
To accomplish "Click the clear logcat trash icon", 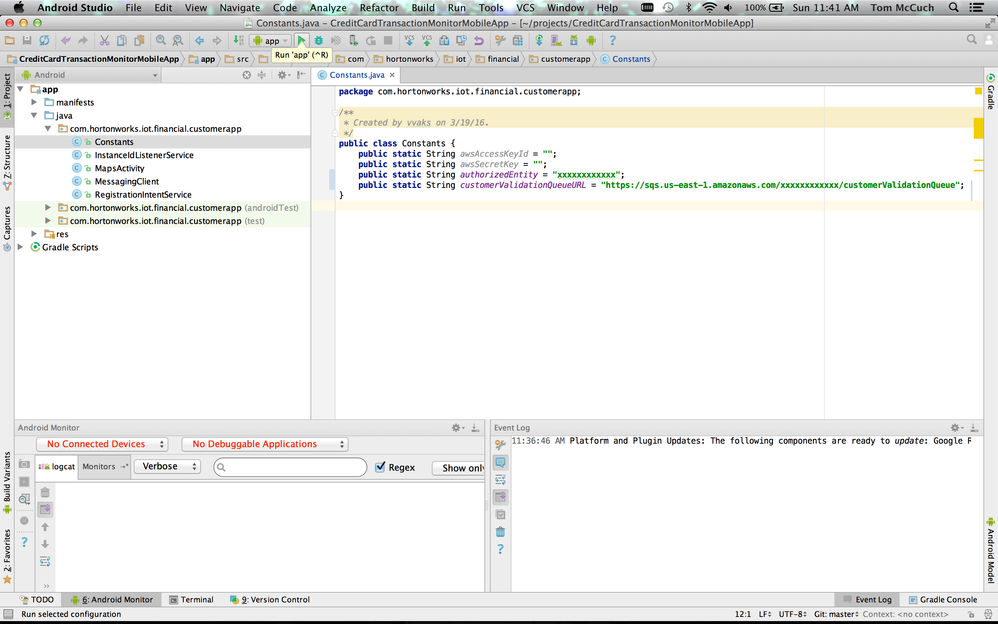I will click(45, 492).
